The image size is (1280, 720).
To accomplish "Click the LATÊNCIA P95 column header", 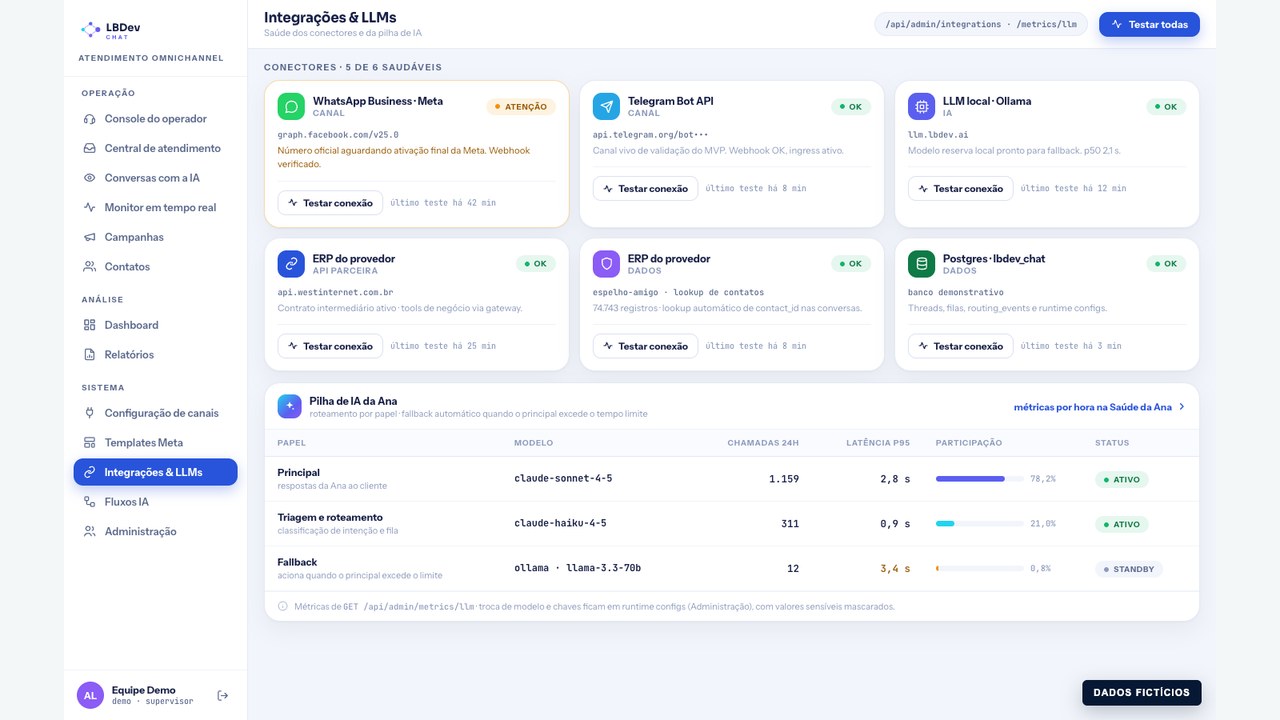I will [878, 443].
